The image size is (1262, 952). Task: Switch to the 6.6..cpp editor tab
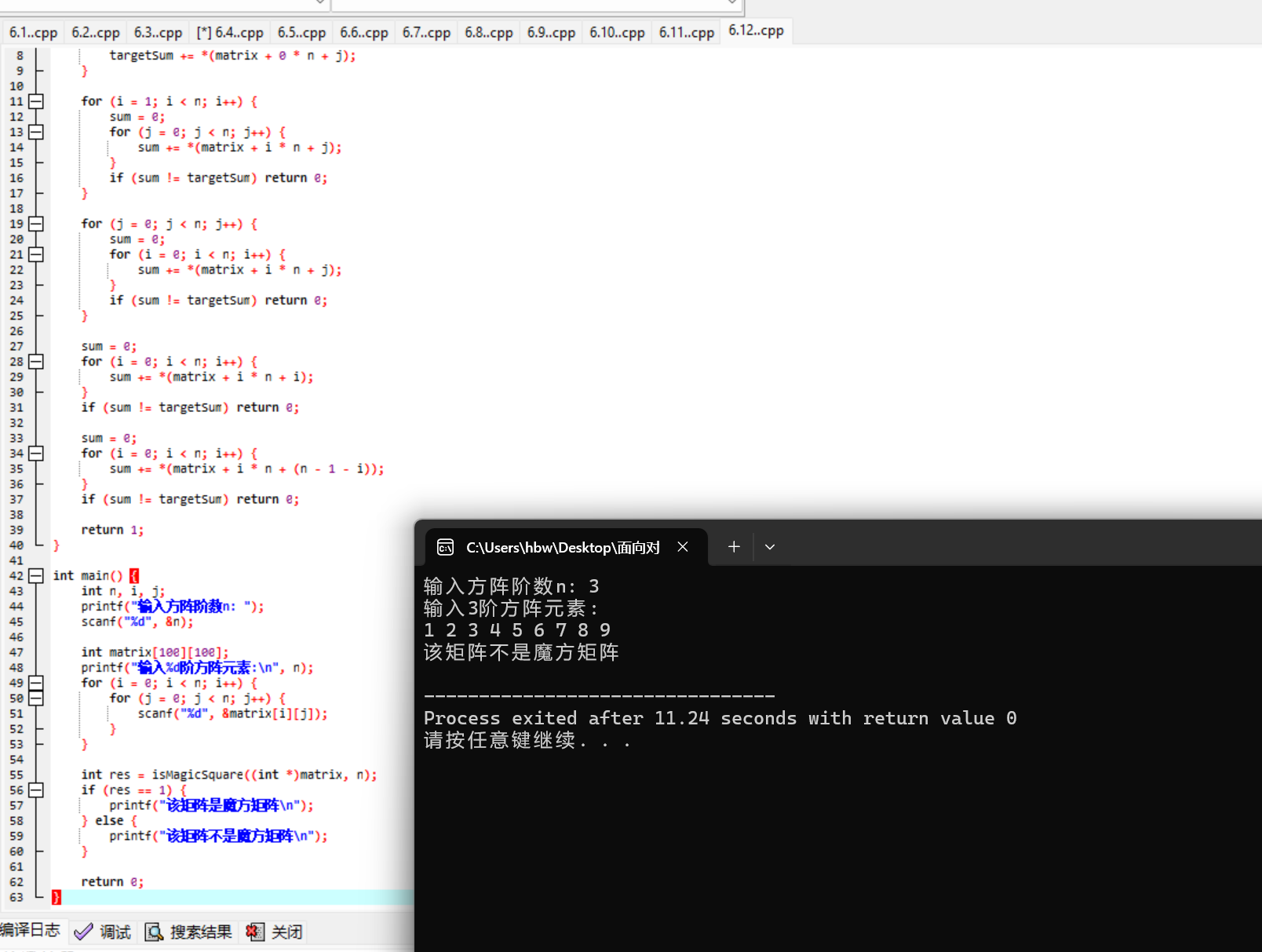364,32
